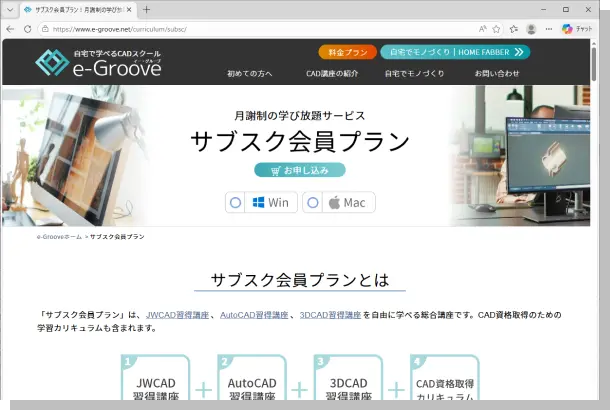The height and width of the screenshot is (410, 610).
Task: Open the JWCAD習得講座 link
Action: click(177, 315)
